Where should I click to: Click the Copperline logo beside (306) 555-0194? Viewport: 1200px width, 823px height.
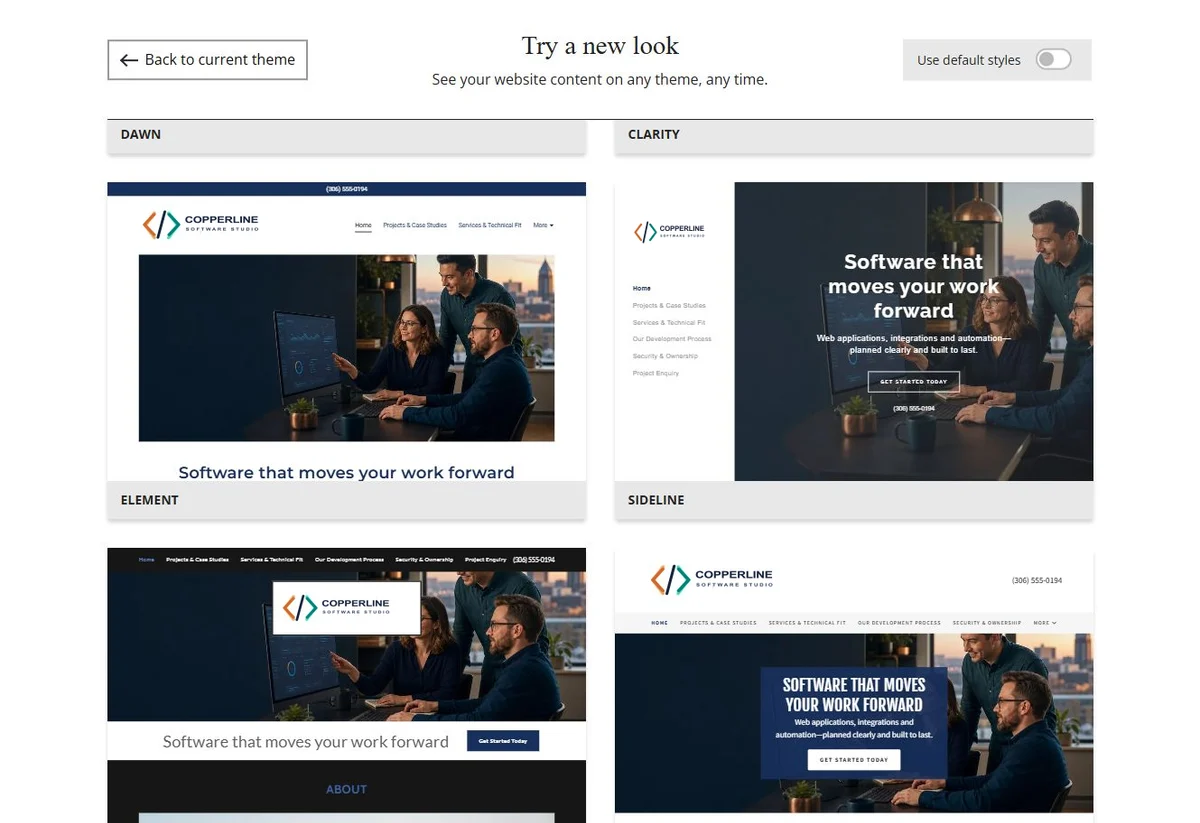(712, 579)
